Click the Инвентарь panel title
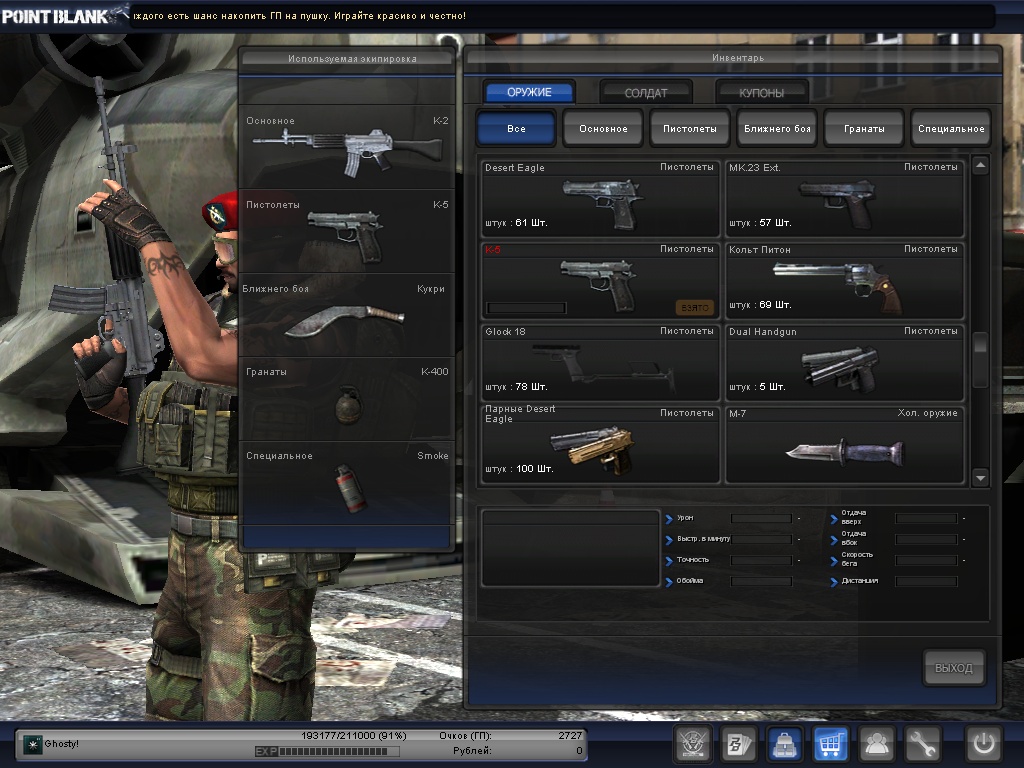Screen dimensions: 1024x768 737,57
